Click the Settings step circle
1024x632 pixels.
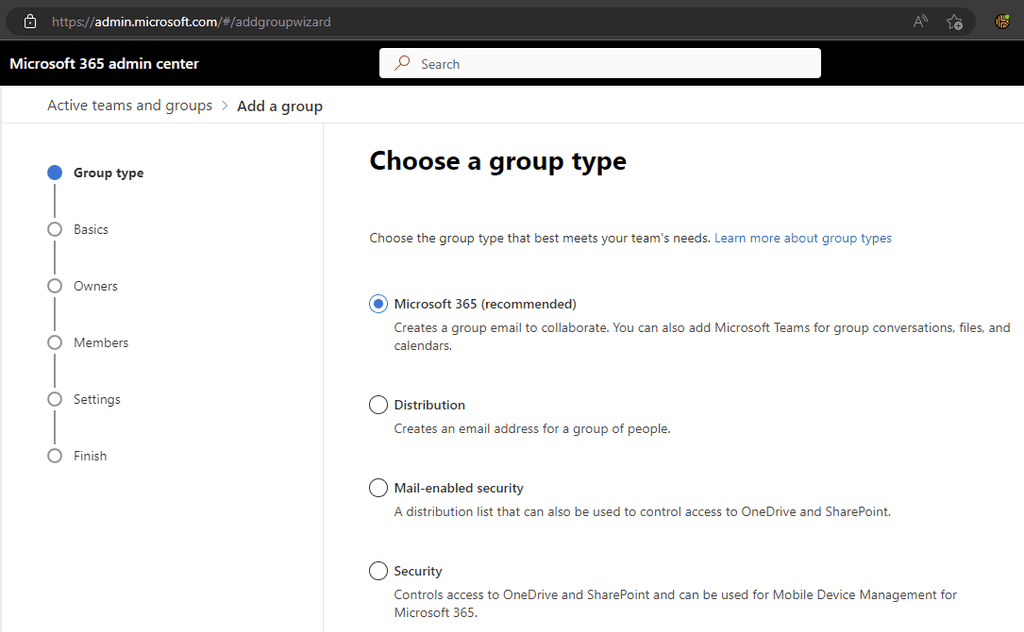coord(54,398)
